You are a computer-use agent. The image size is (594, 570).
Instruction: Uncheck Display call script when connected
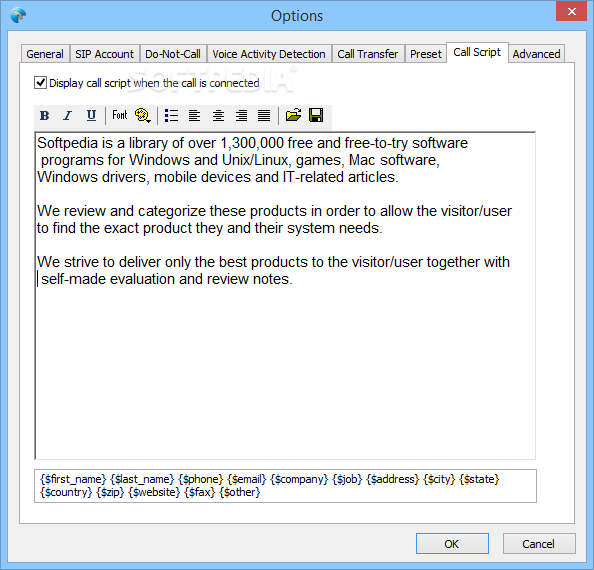[x=41, y=83]
